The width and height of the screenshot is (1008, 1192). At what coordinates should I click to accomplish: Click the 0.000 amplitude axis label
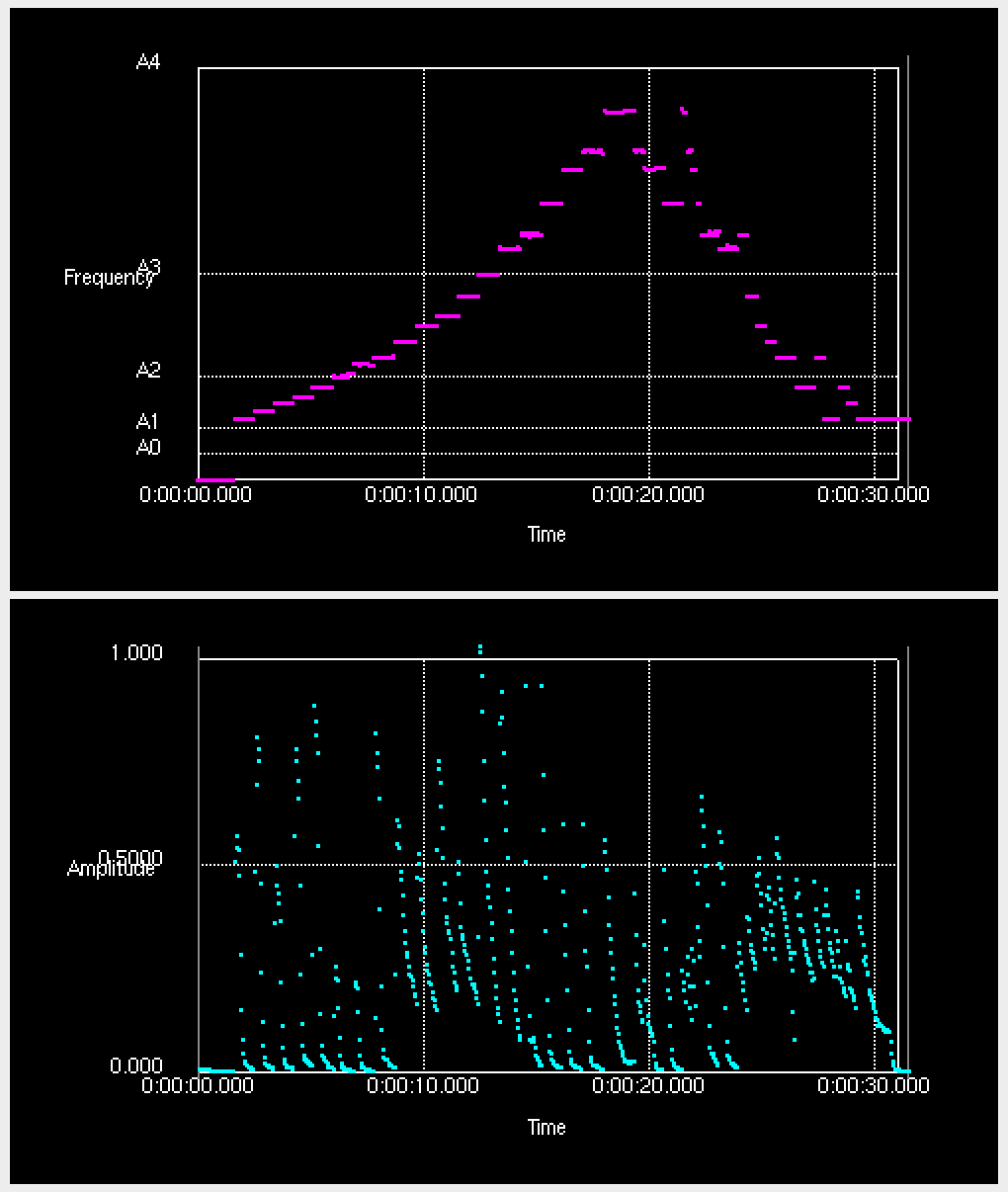coord(136,1065)
